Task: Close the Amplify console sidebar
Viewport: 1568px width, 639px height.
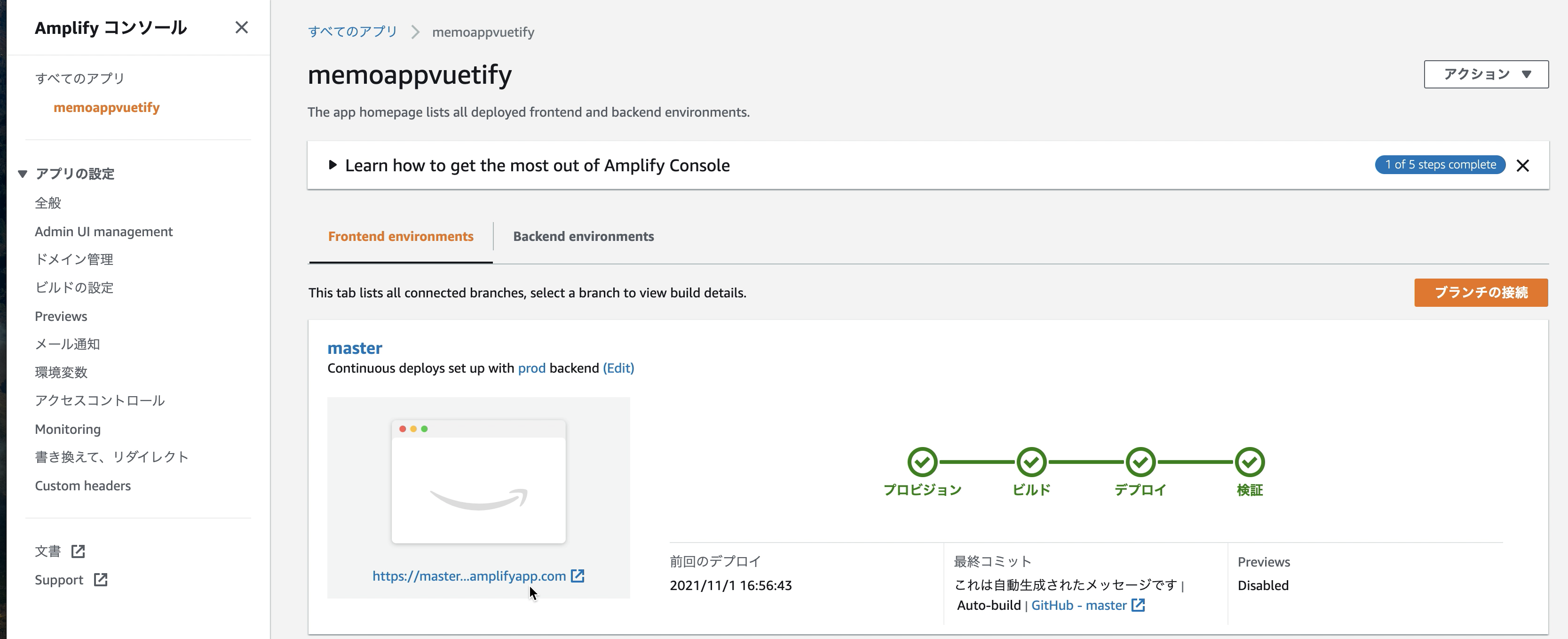Action: [242, 27]
